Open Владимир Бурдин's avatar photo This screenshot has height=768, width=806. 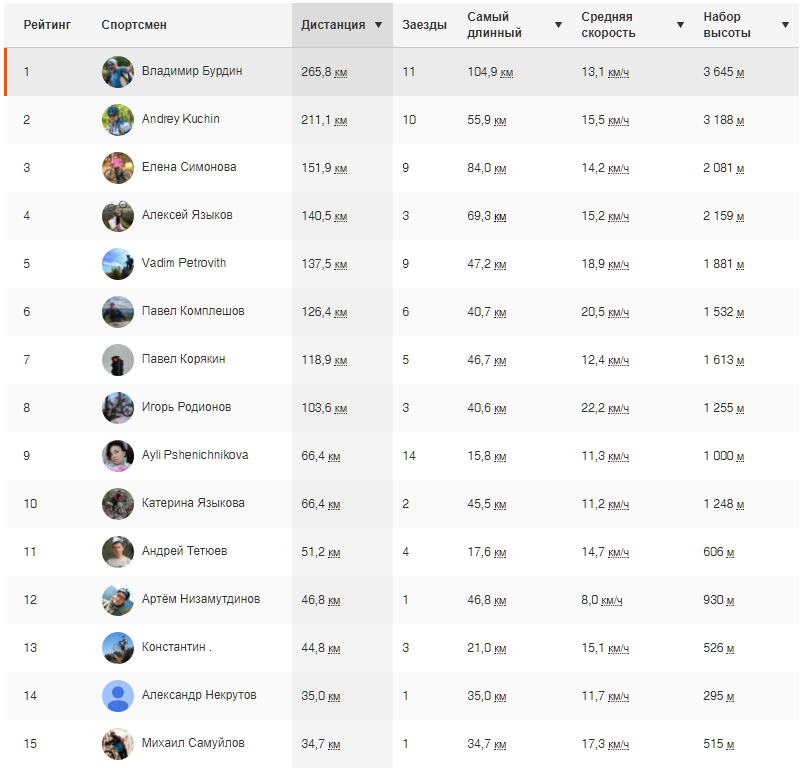point(118,72)
